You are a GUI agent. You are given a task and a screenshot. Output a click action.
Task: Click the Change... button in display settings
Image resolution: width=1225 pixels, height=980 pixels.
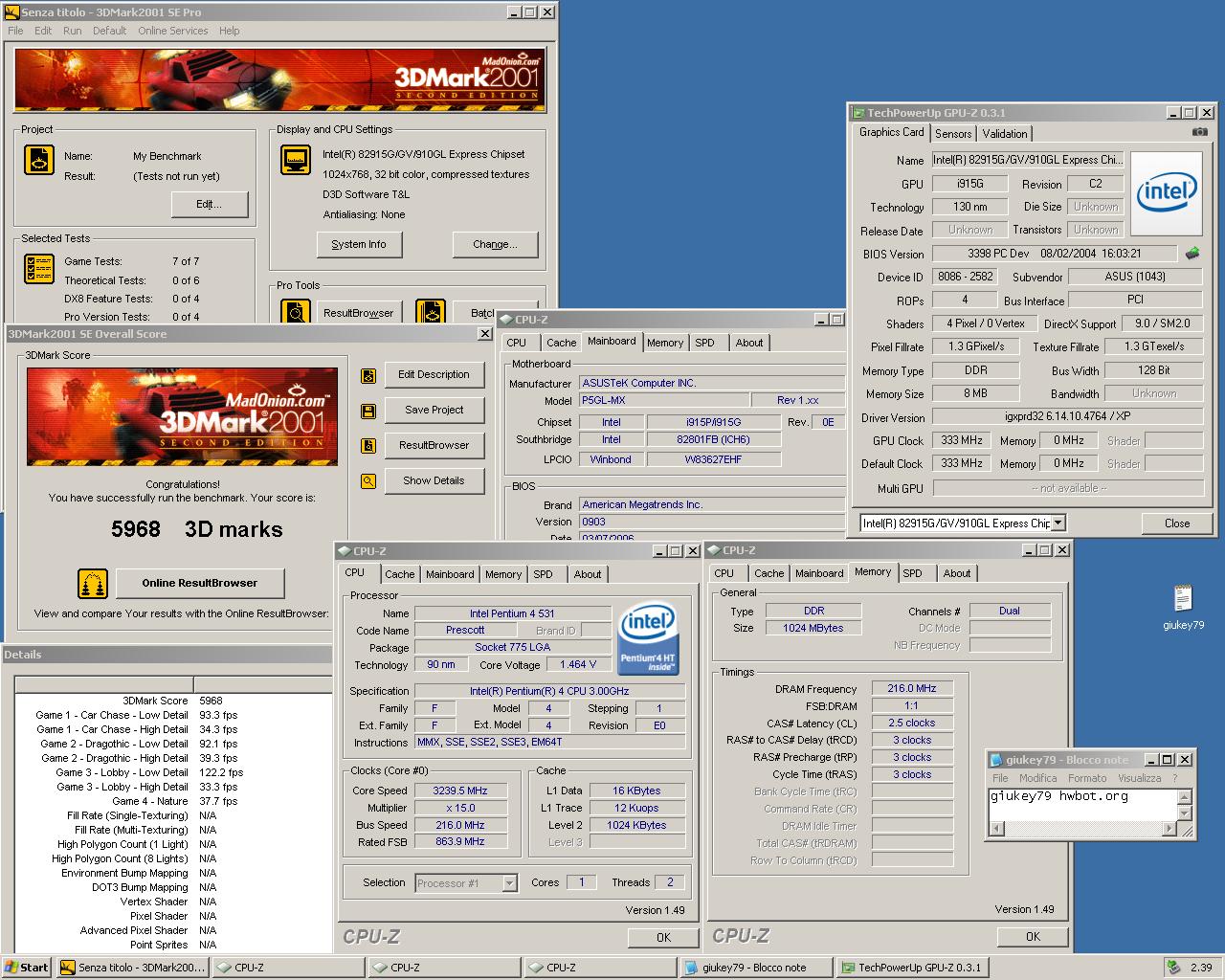tap(495, 245)
